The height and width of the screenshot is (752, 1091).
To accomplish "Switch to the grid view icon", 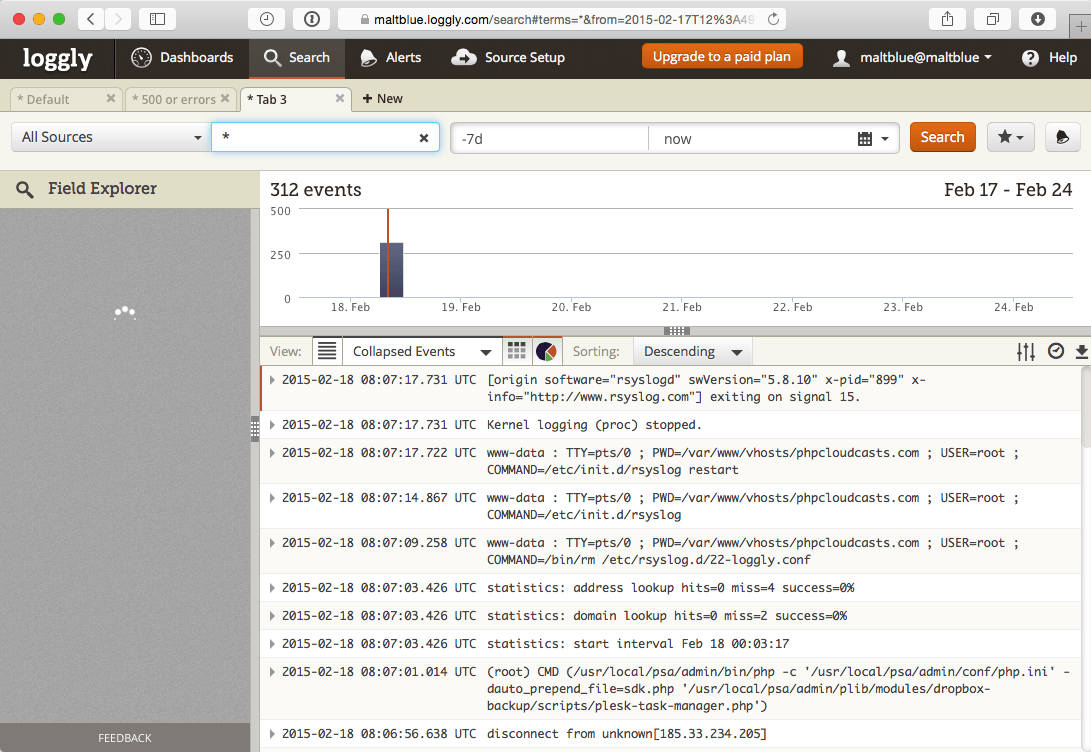I will pyautogui.click(x=516, y=351).
